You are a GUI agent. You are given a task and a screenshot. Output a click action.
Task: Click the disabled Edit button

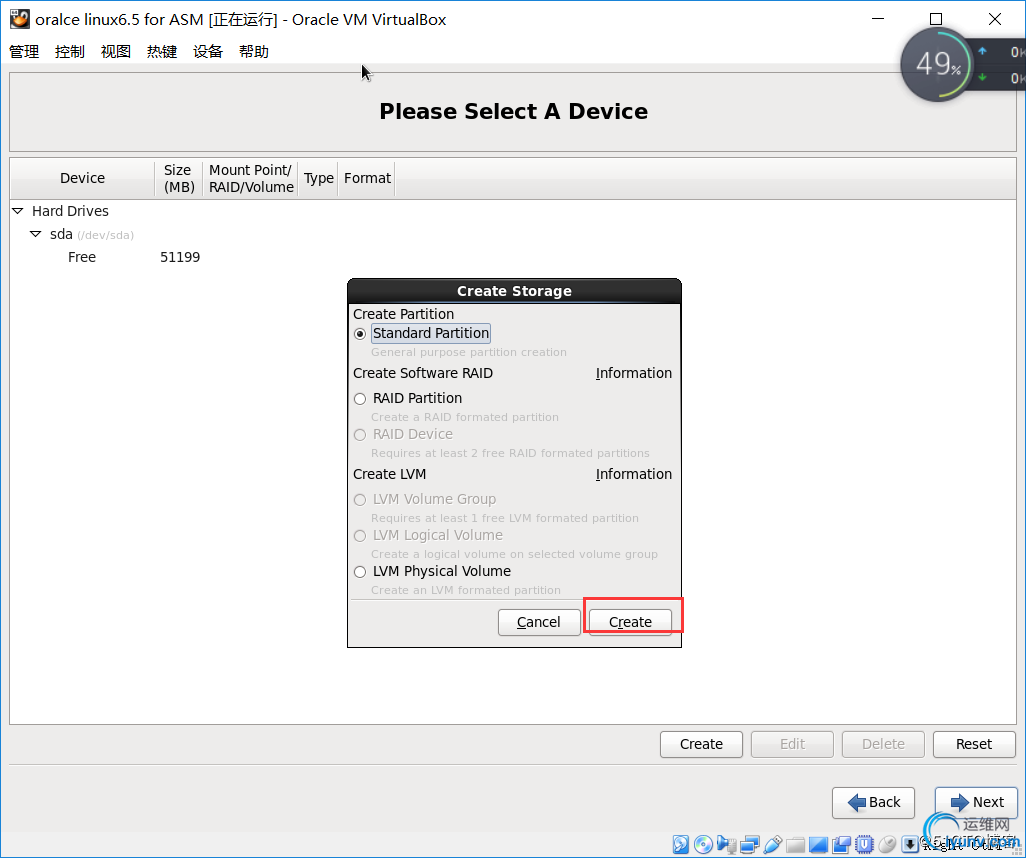(x=792, y=744)
